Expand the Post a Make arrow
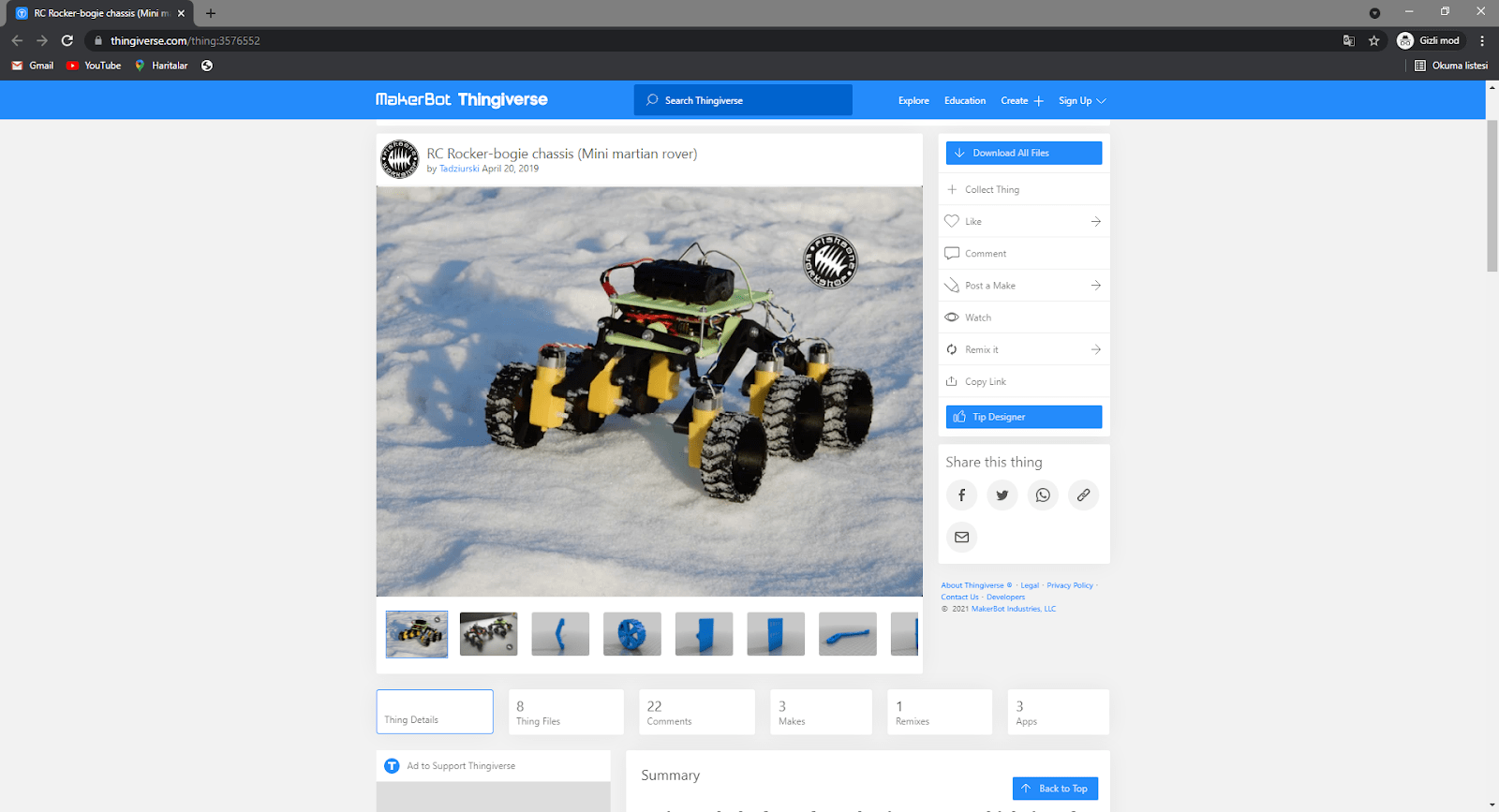This screenshot has height=812, width=1499. 1095,286
